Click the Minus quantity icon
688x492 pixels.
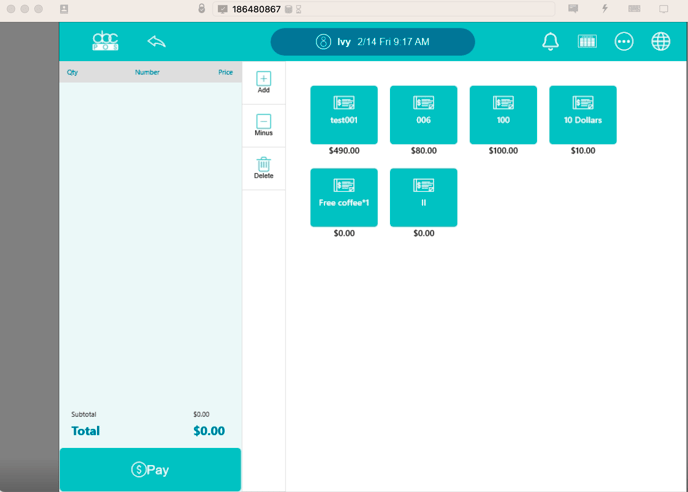264,124
